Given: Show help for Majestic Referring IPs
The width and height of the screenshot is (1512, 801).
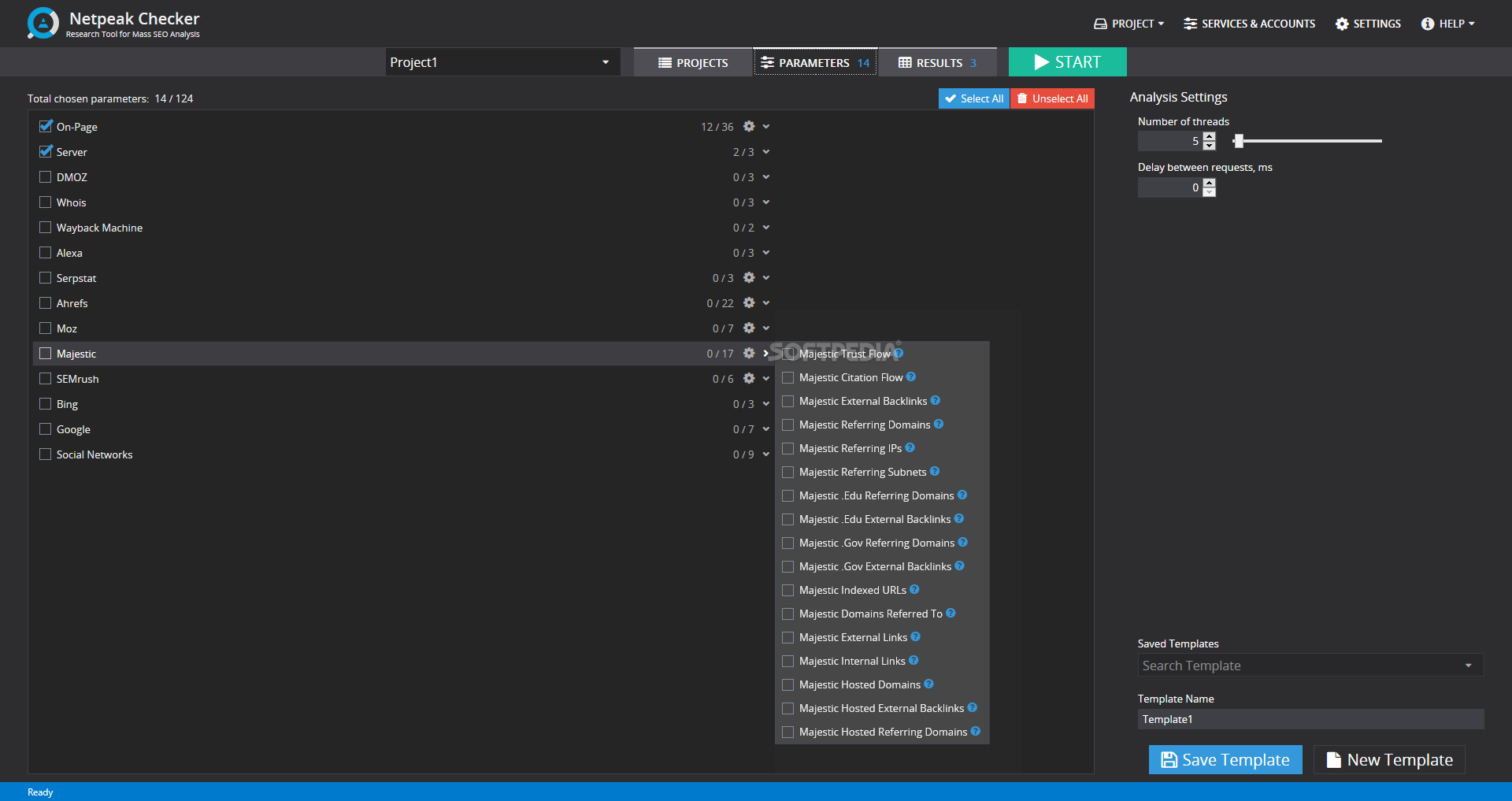Looking at the screenshot, I should tap(910, 447).
